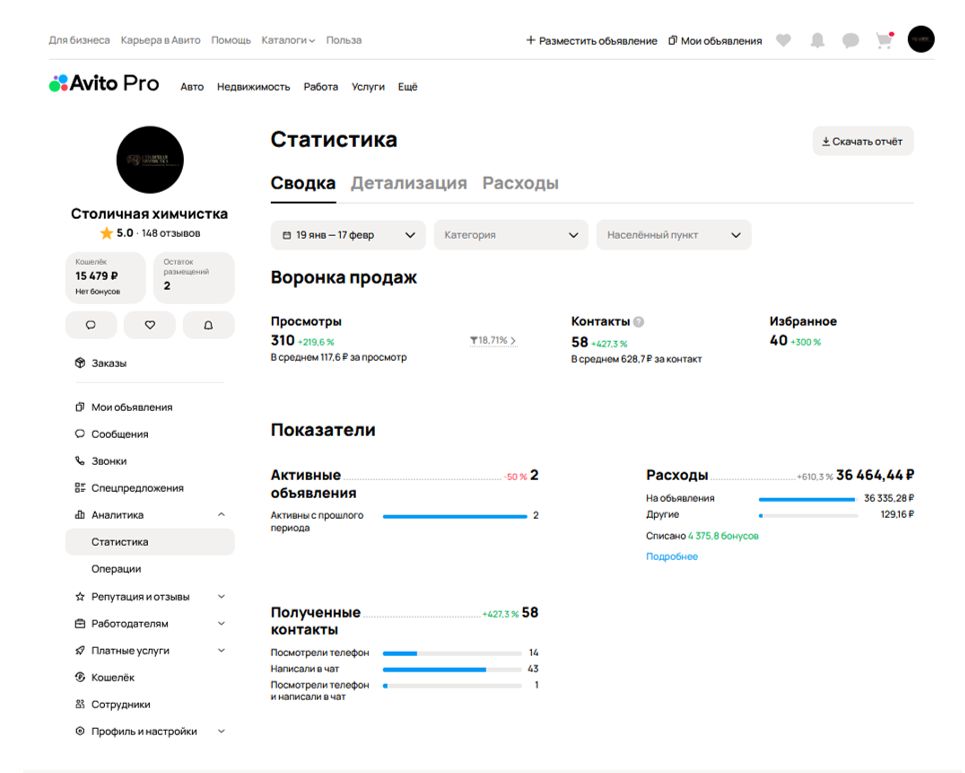
Task: Click heart button under wallet card
Action: click(150, 325)
